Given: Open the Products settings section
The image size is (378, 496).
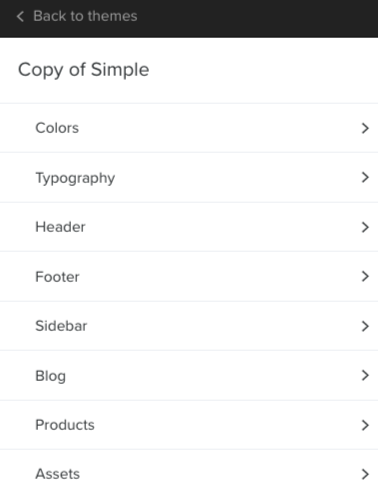Looking at the screenshot, I should pos(189,425).
